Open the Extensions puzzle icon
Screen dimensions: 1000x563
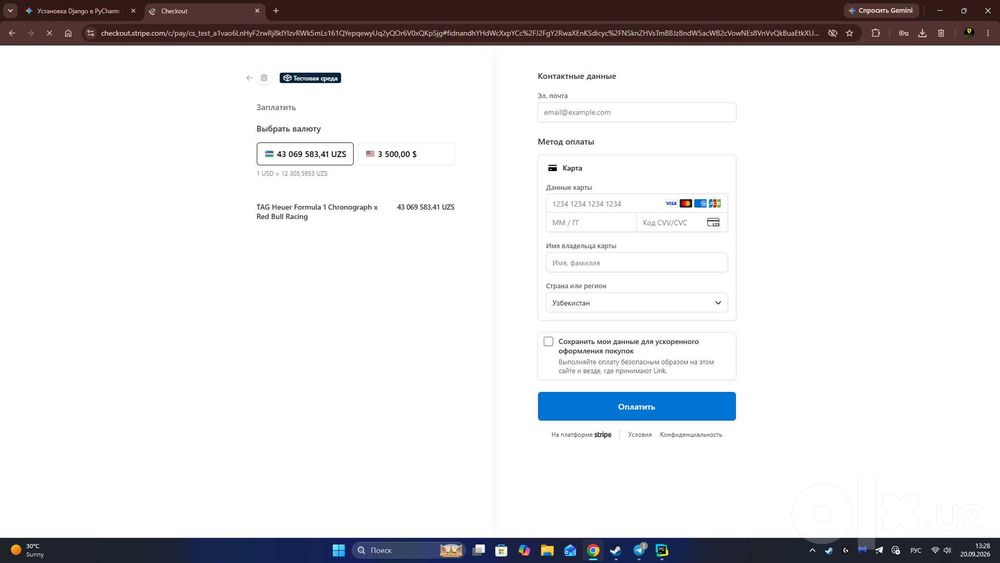click(876, 33)
